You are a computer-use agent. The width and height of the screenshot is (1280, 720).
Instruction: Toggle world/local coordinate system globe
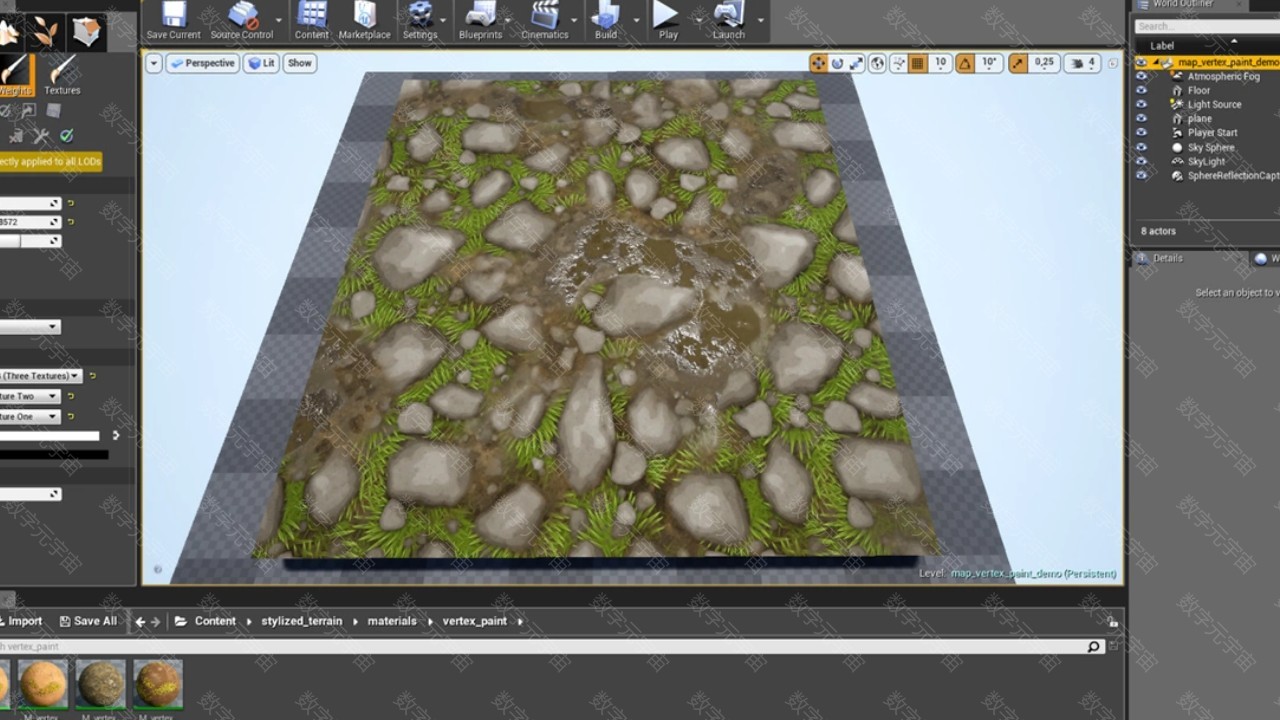(877, 63)
